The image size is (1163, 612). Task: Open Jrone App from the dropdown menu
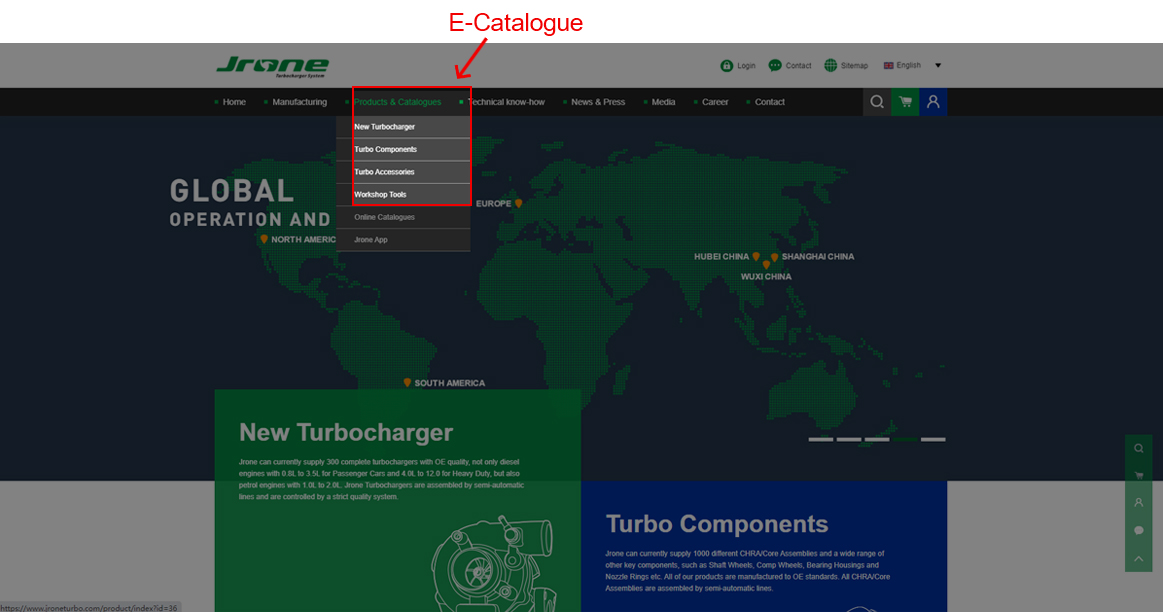403,240
